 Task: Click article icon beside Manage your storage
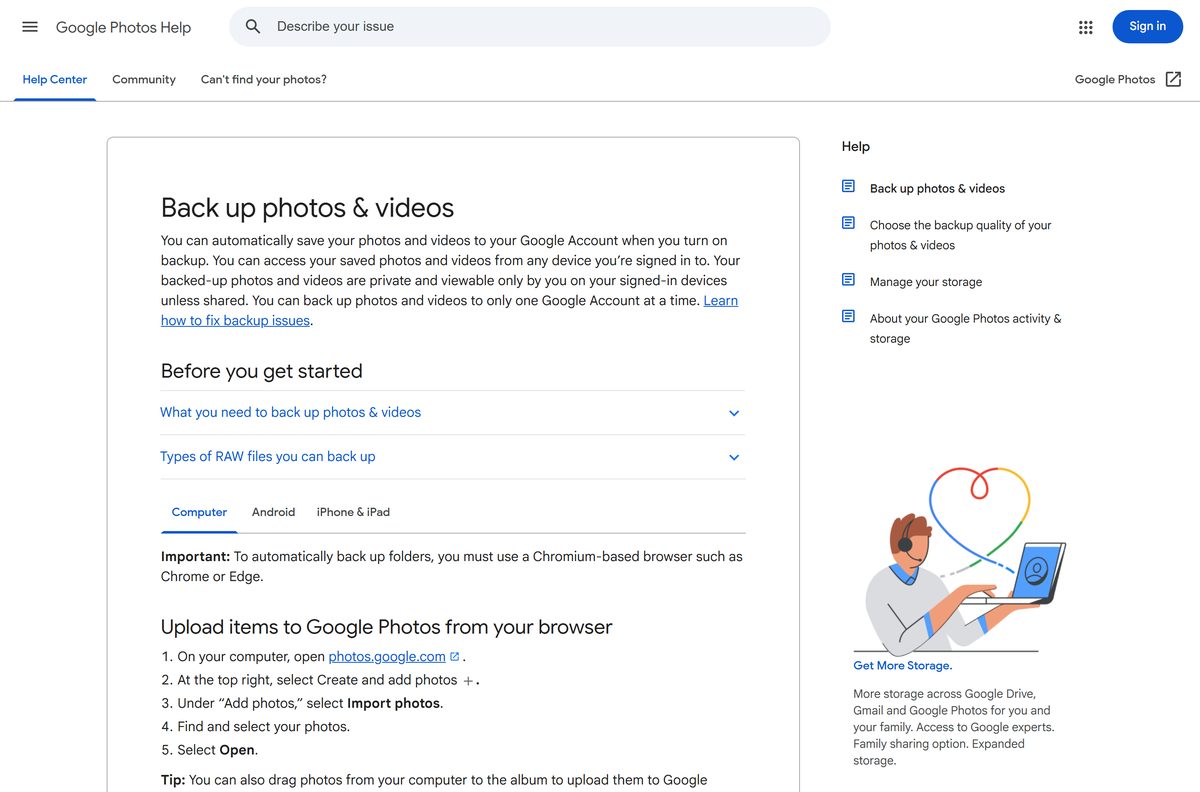click(848, 280)
